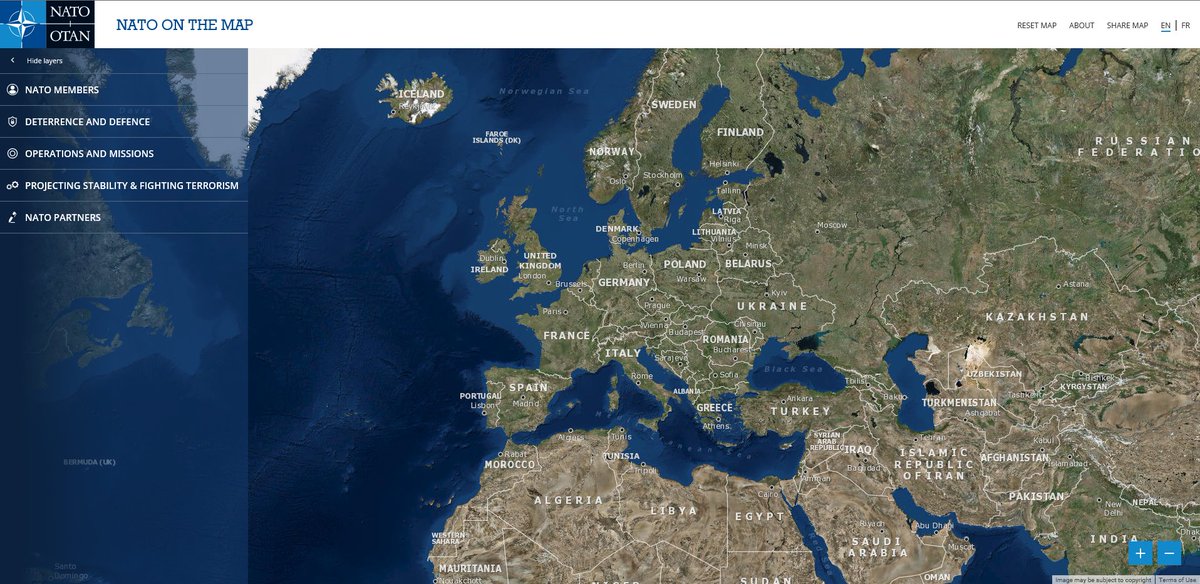Click the NORWAY label on the map
The width and height of the screenshot is (1200, 584).
612,152
